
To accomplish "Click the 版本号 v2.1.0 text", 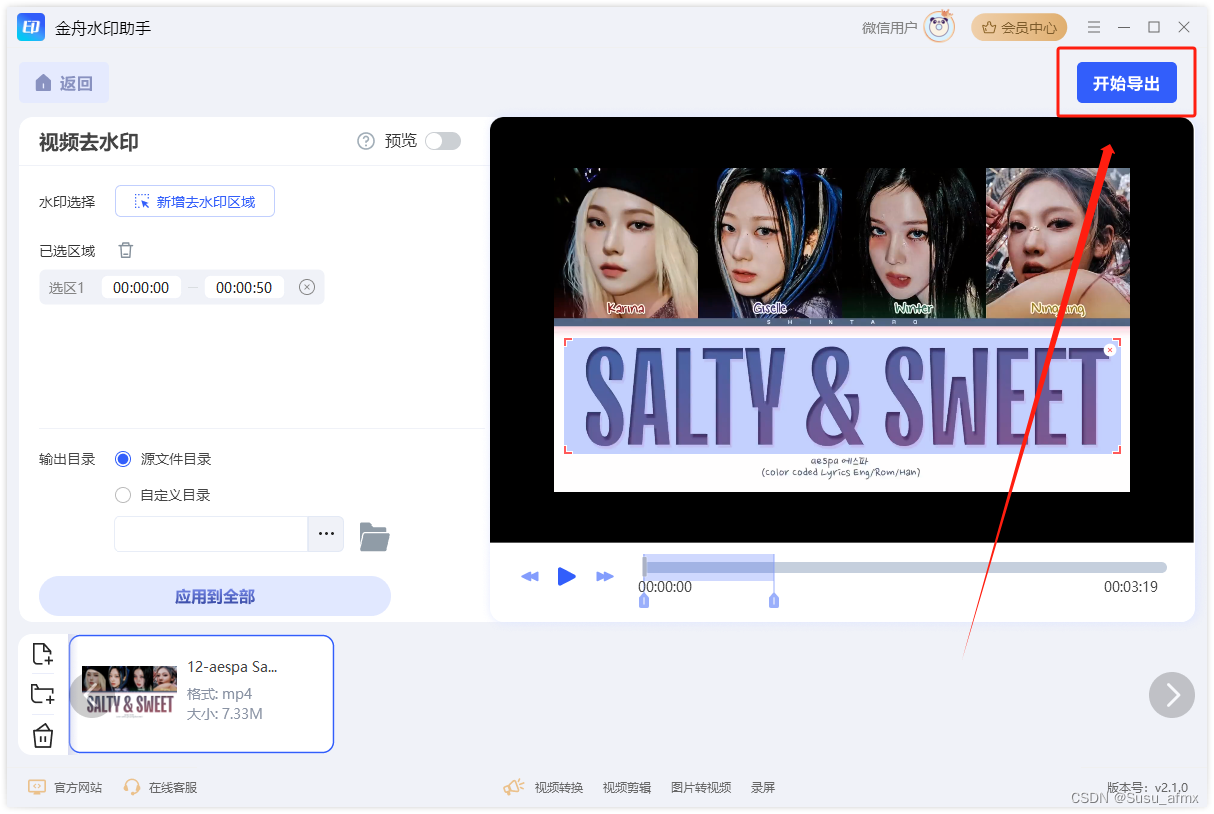I will pos(1147,788).
